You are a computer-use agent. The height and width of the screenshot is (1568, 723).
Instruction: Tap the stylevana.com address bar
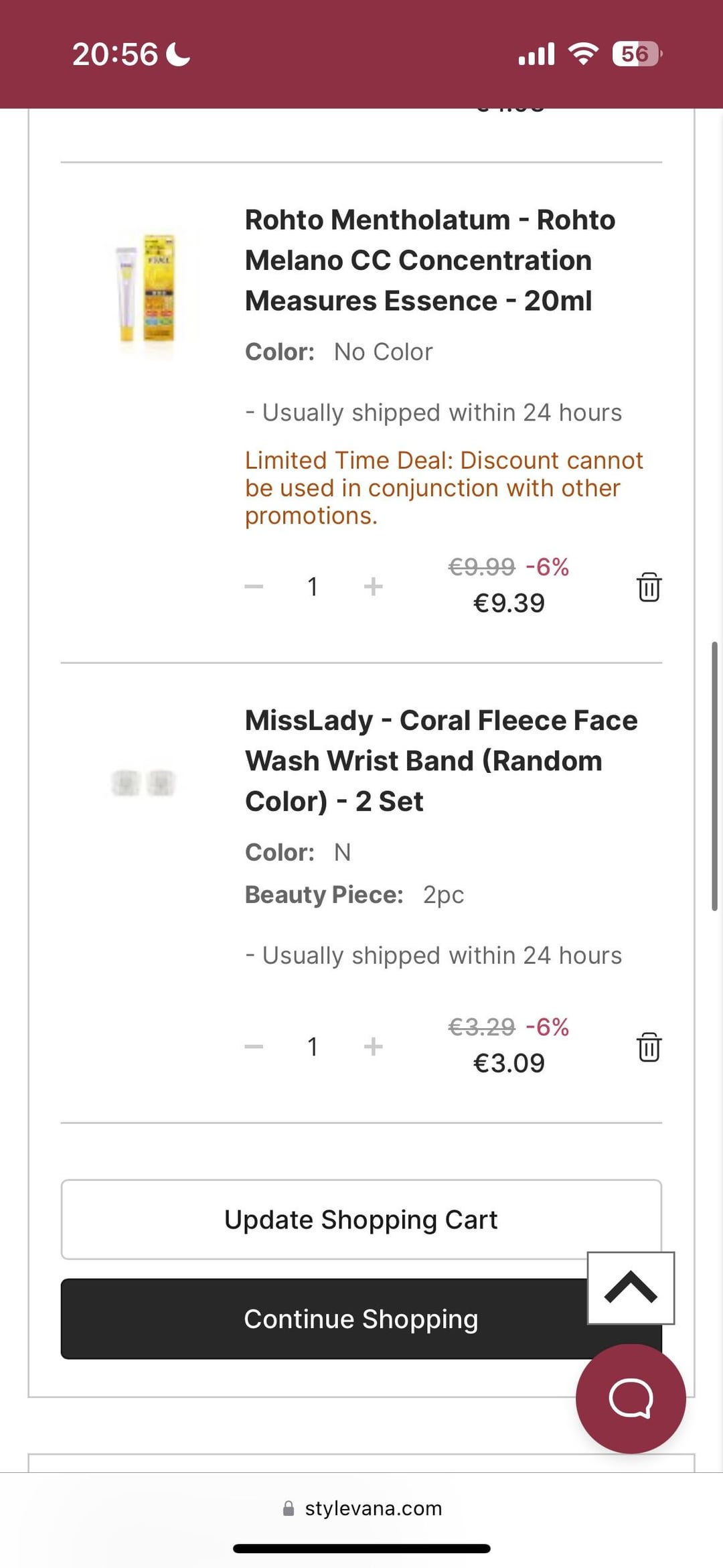pos(361,1508)
